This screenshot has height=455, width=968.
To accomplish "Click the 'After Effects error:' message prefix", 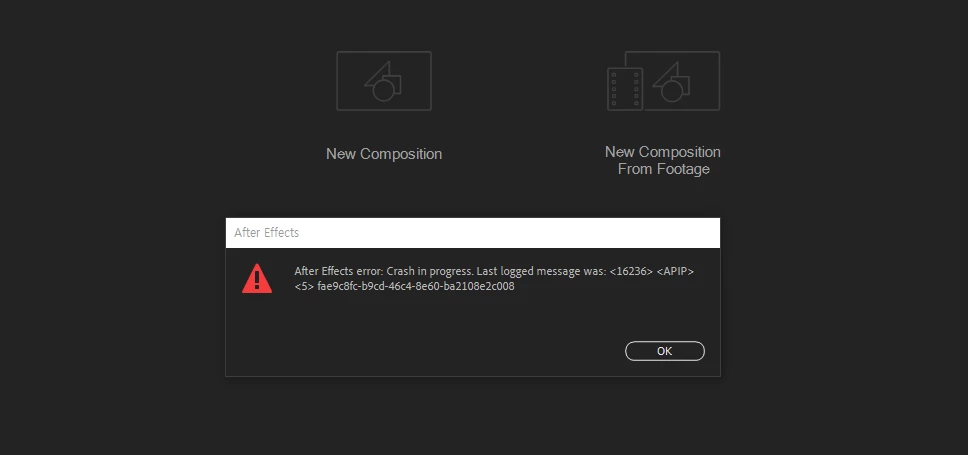I will tap(339, 272).
